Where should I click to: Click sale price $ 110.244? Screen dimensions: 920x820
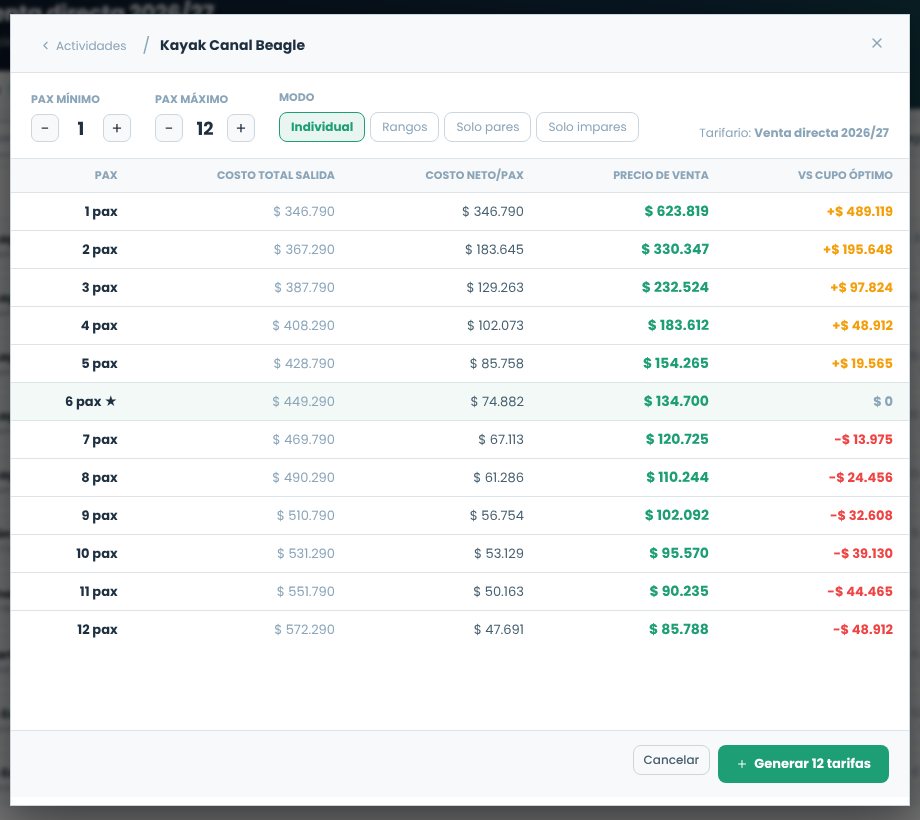pyautogui.click(x=678, y=477)
